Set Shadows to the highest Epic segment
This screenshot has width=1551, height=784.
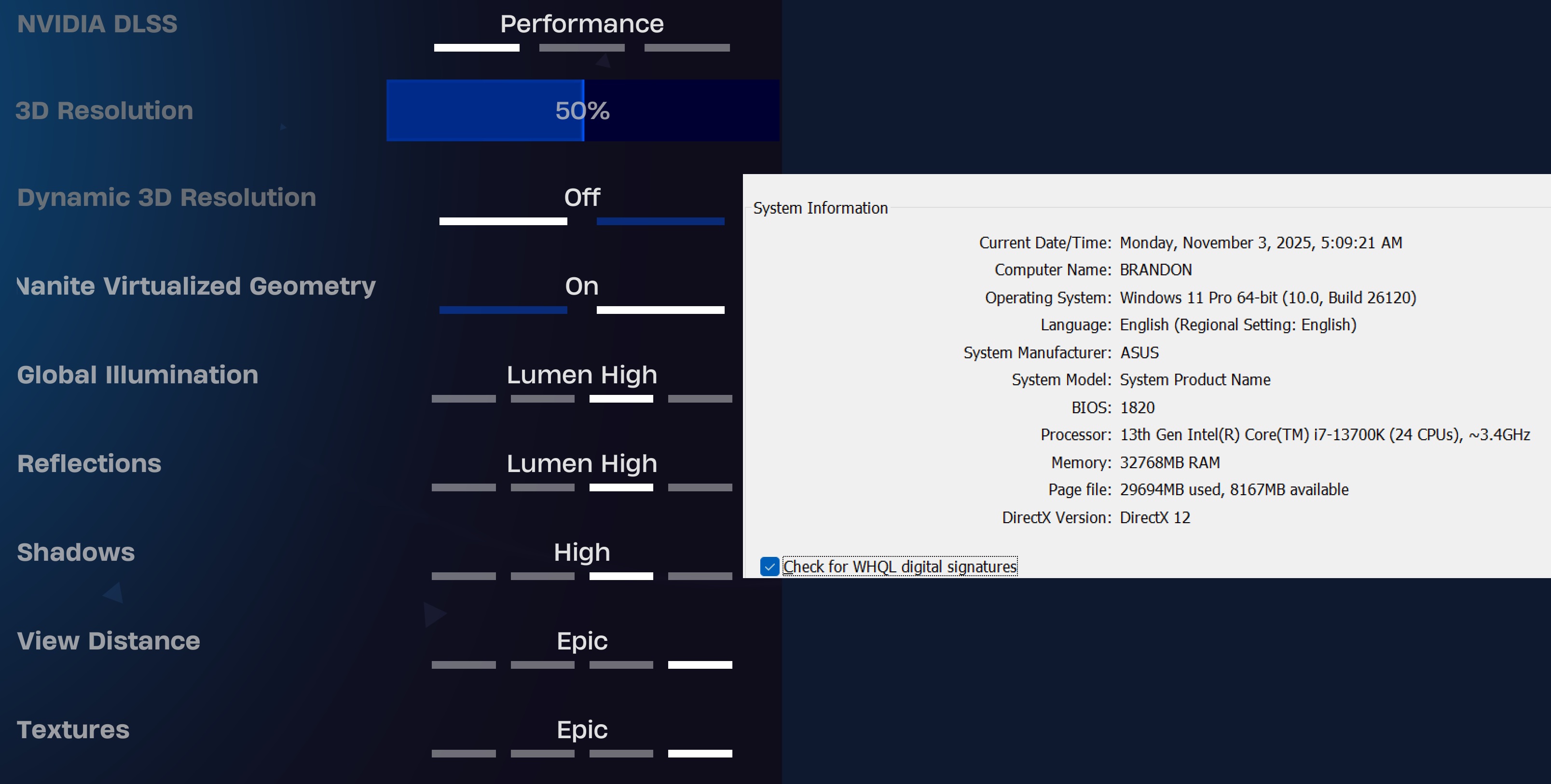(x=700, y=576)
